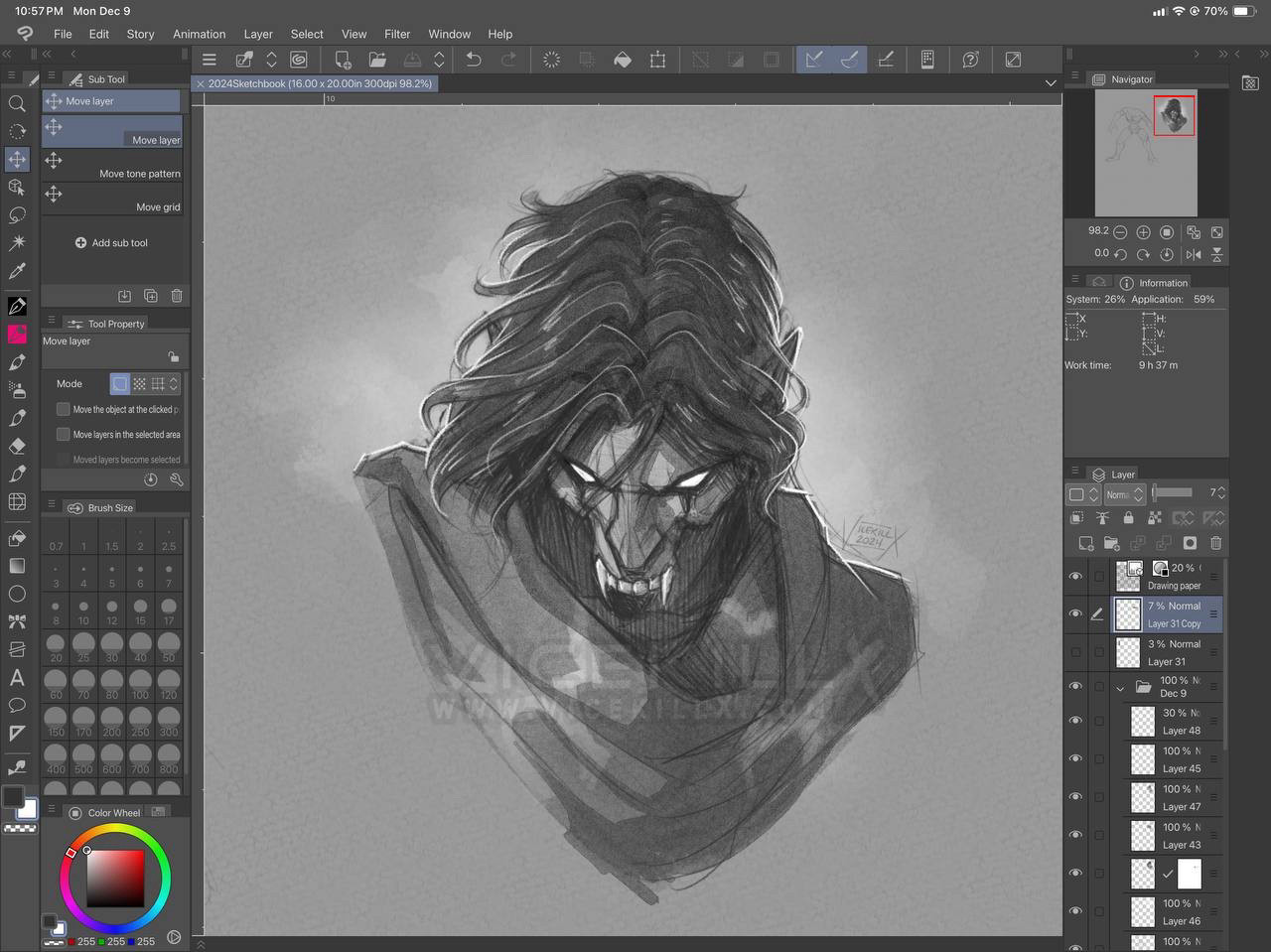This screenshot has height=952, width=1271.
Task: Toggle lock layer padlock icon
Action: coord(1128,518)
